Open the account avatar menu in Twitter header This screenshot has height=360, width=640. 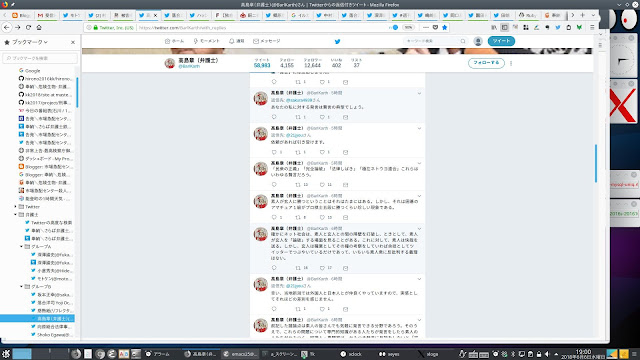(x=478, y=41)
